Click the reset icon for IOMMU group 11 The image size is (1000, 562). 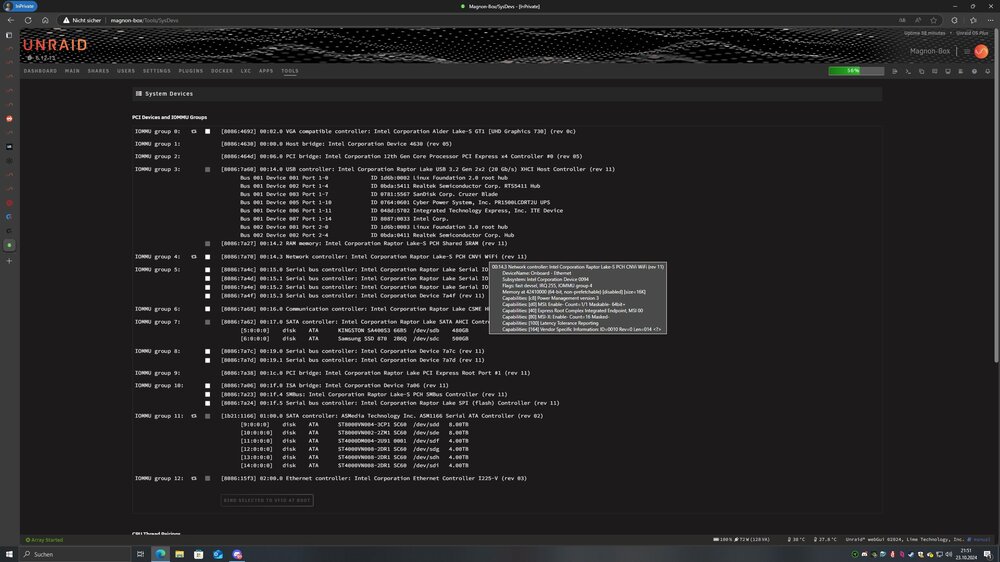[x=194, y=416]
